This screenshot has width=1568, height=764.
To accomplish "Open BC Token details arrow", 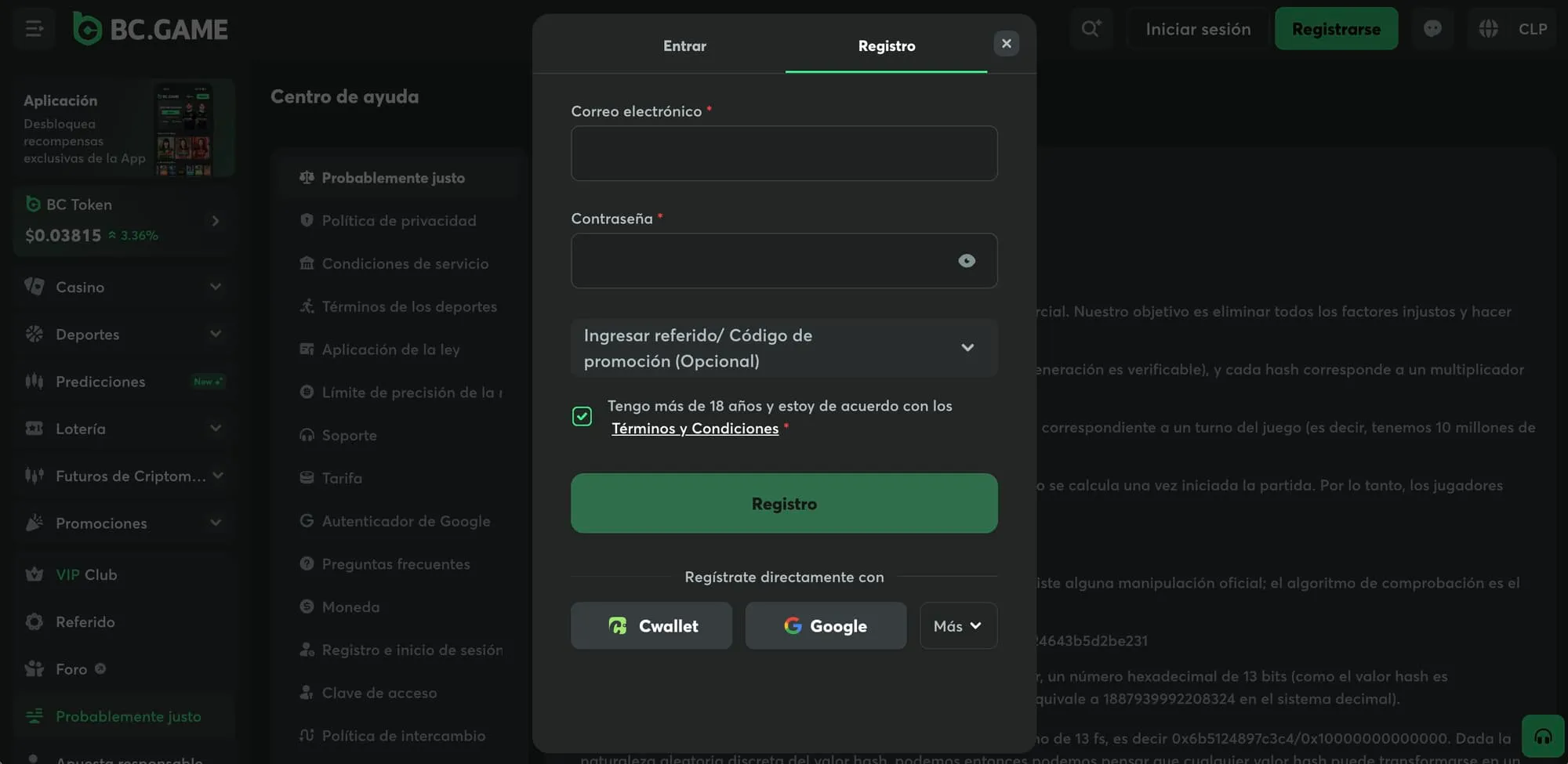I will 216,221.
